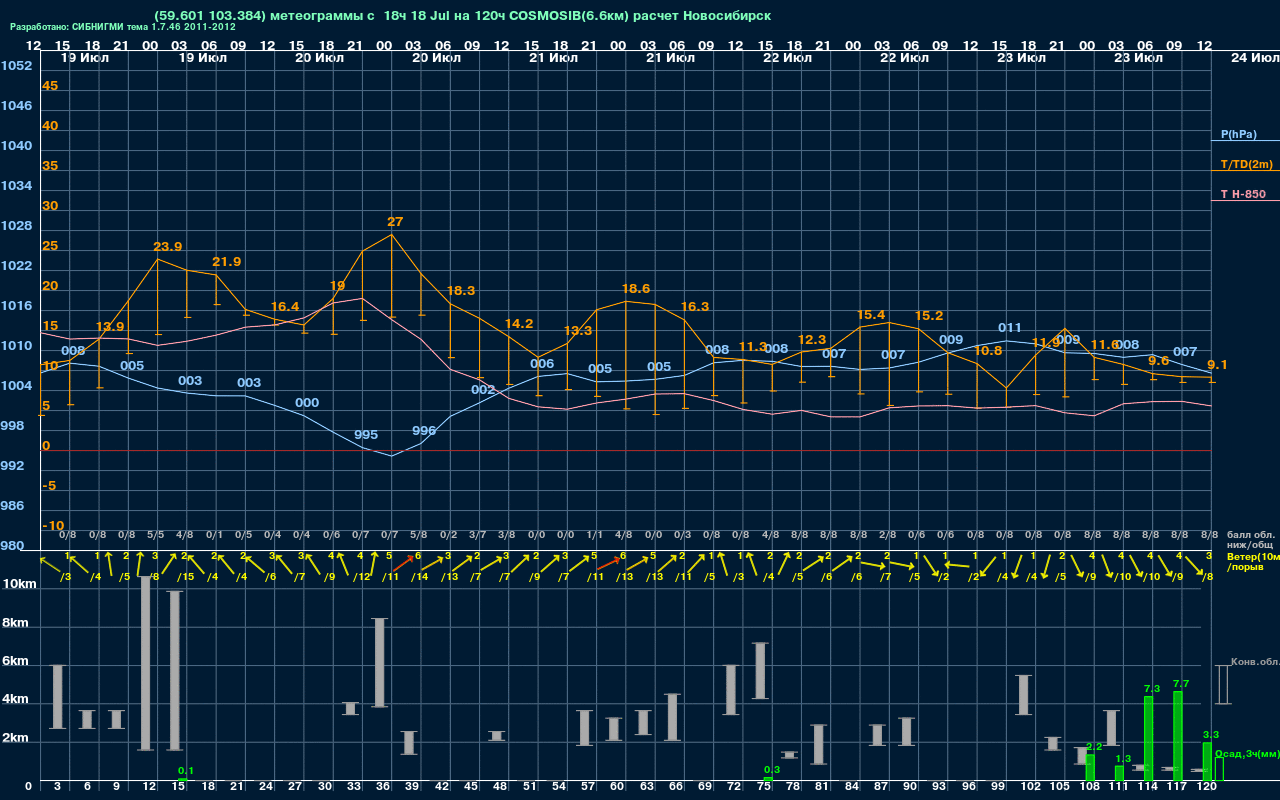
Task: Click the 980 pressure axis label
Action: 12,546
